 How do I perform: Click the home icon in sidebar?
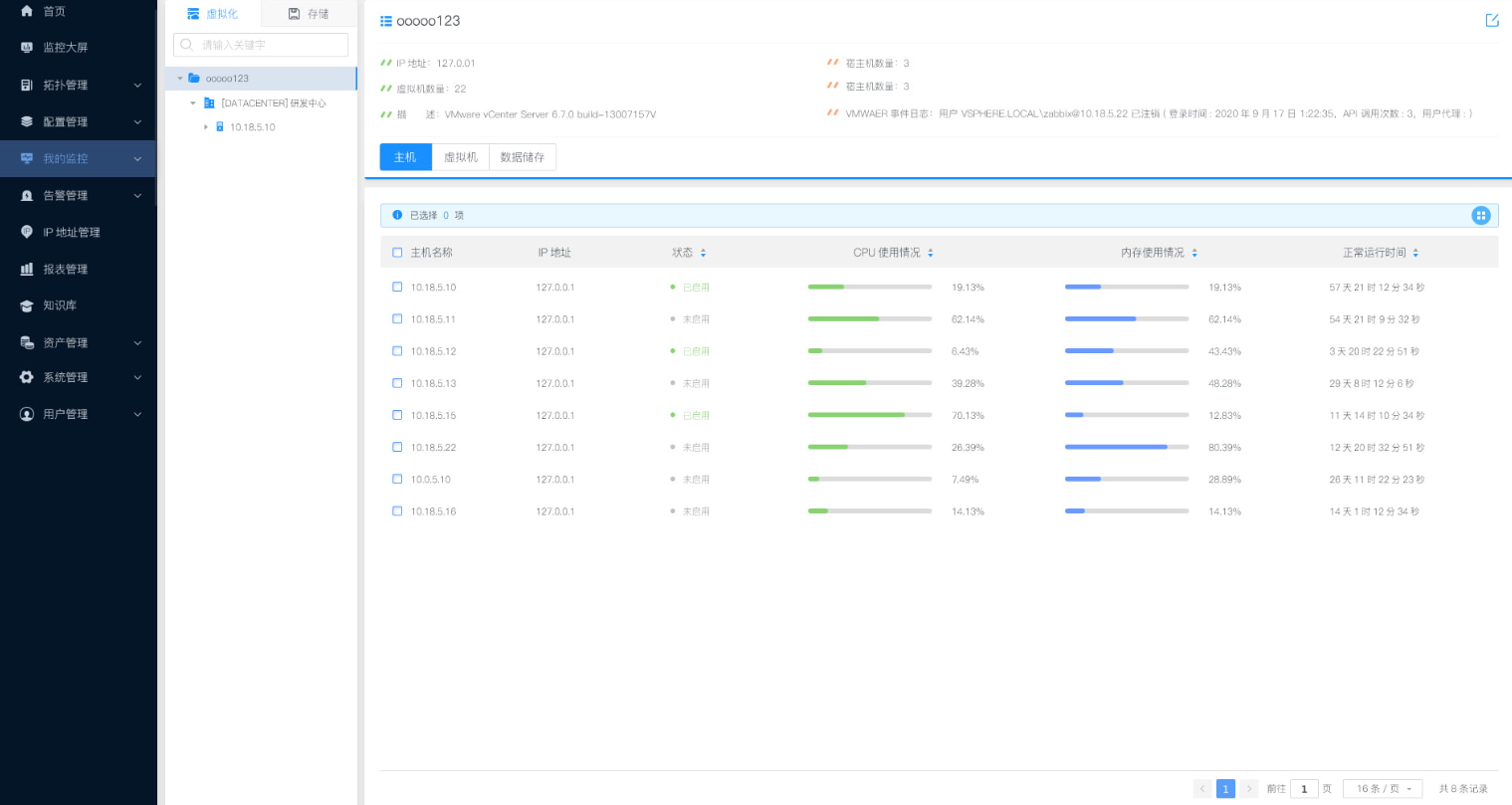tap(27, 11)
